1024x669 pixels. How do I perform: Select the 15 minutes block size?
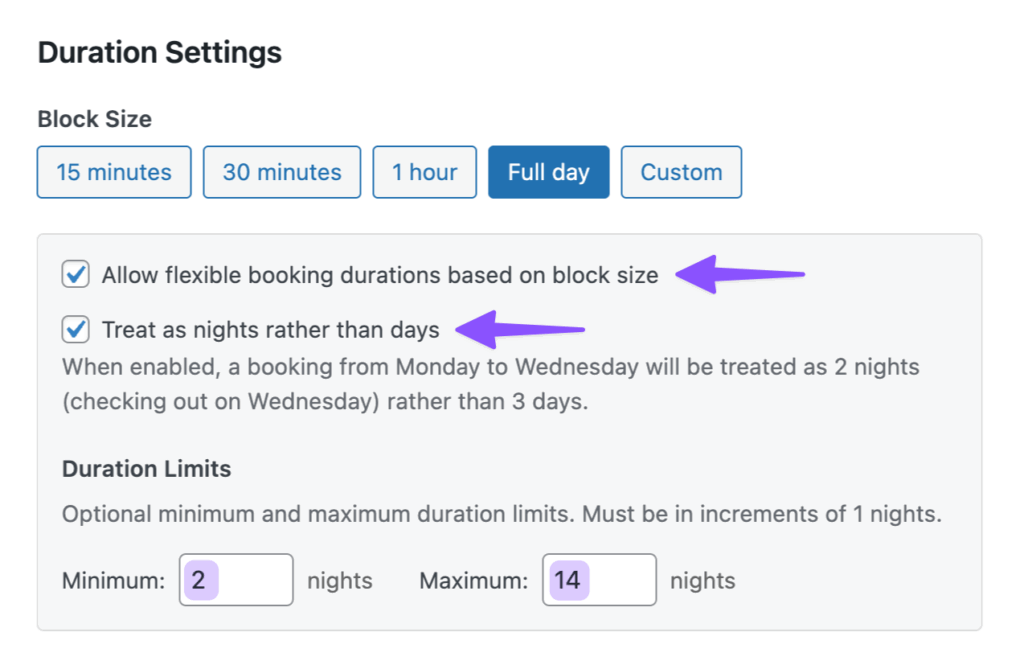(113, 172)
